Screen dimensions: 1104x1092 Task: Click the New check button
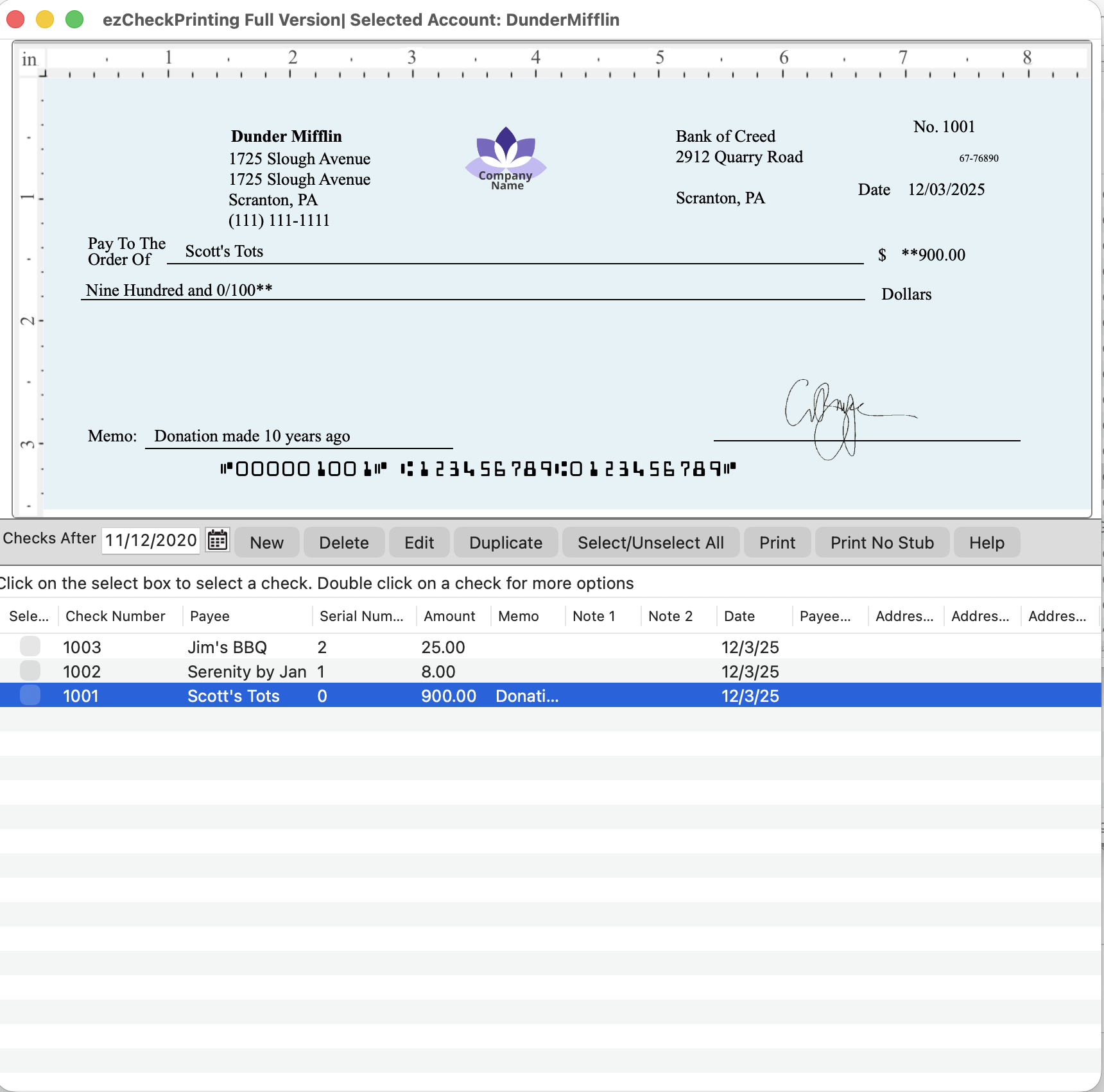(267, 543)
